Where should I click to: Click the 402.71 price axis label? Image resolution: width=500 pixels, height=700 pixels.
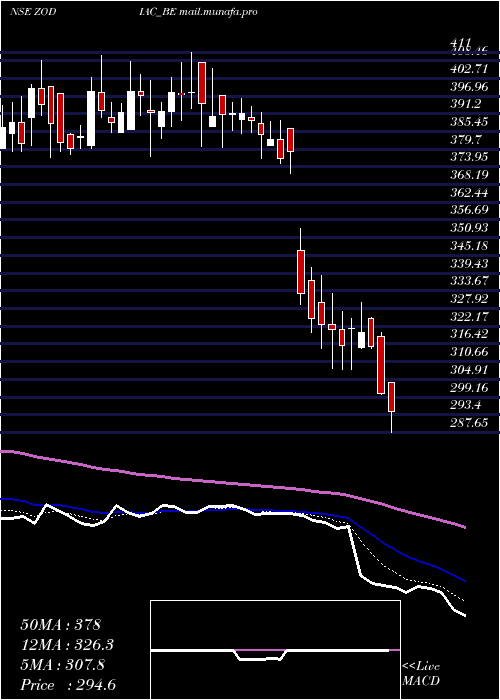click(x=469, y=69)
